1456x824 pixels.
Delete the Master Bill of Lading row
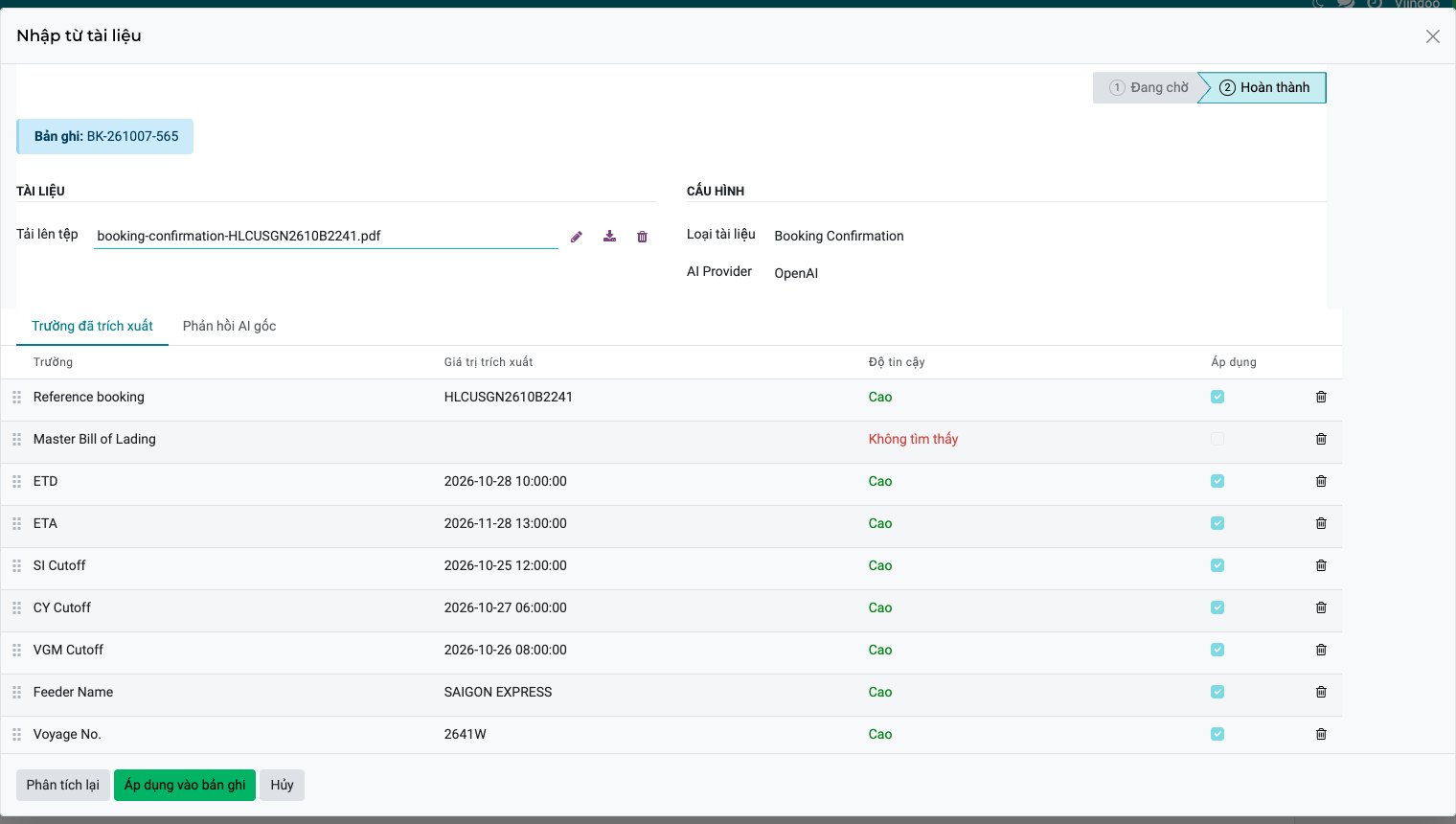click(1321, 439)
